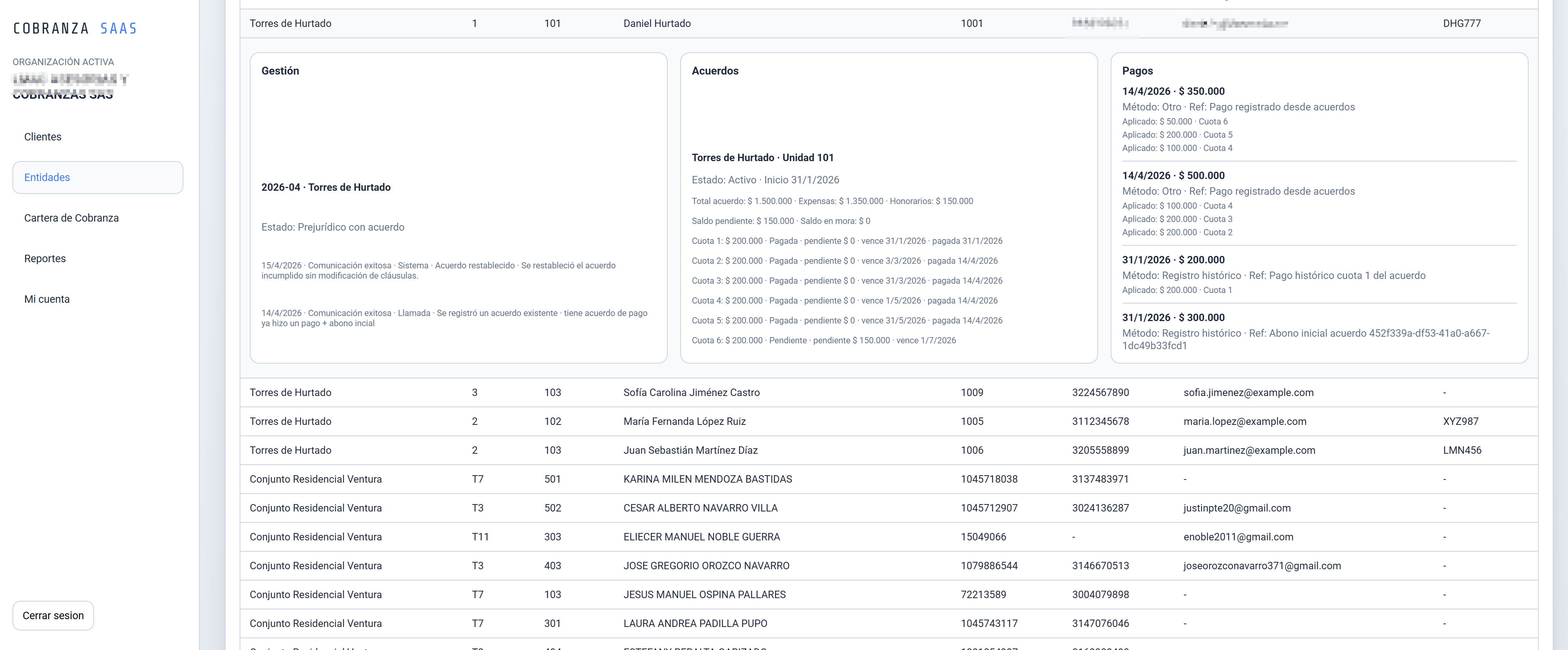Click tower value T11

point(480,537)
